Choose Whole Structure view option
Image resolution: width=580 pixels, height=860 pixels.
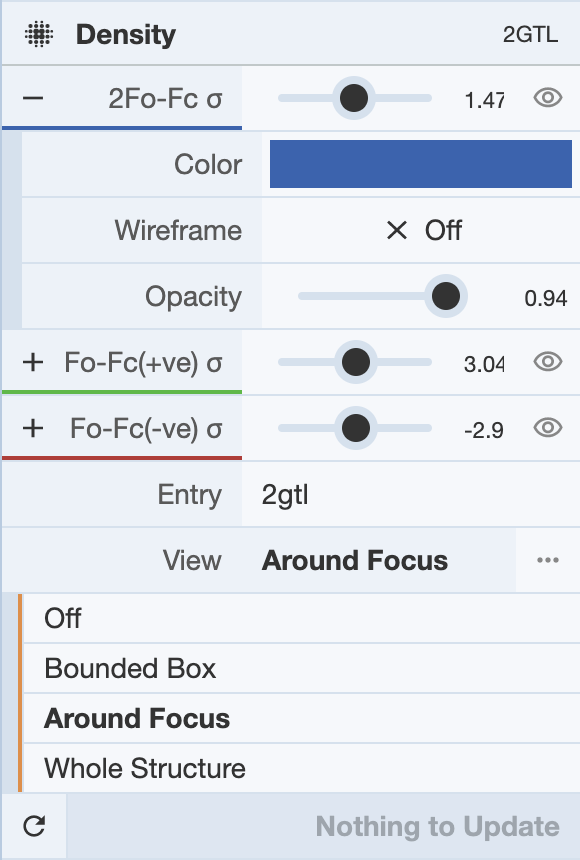pos(301,768)
